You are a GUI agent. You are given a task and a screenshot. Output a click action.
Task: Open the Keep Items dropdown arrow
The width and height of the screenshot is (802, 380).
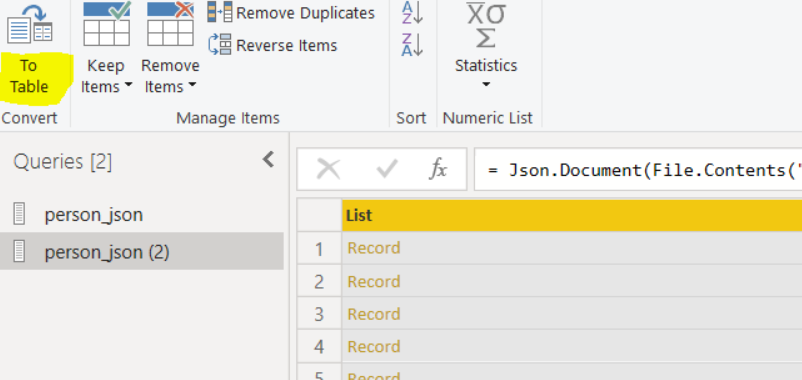128,85
